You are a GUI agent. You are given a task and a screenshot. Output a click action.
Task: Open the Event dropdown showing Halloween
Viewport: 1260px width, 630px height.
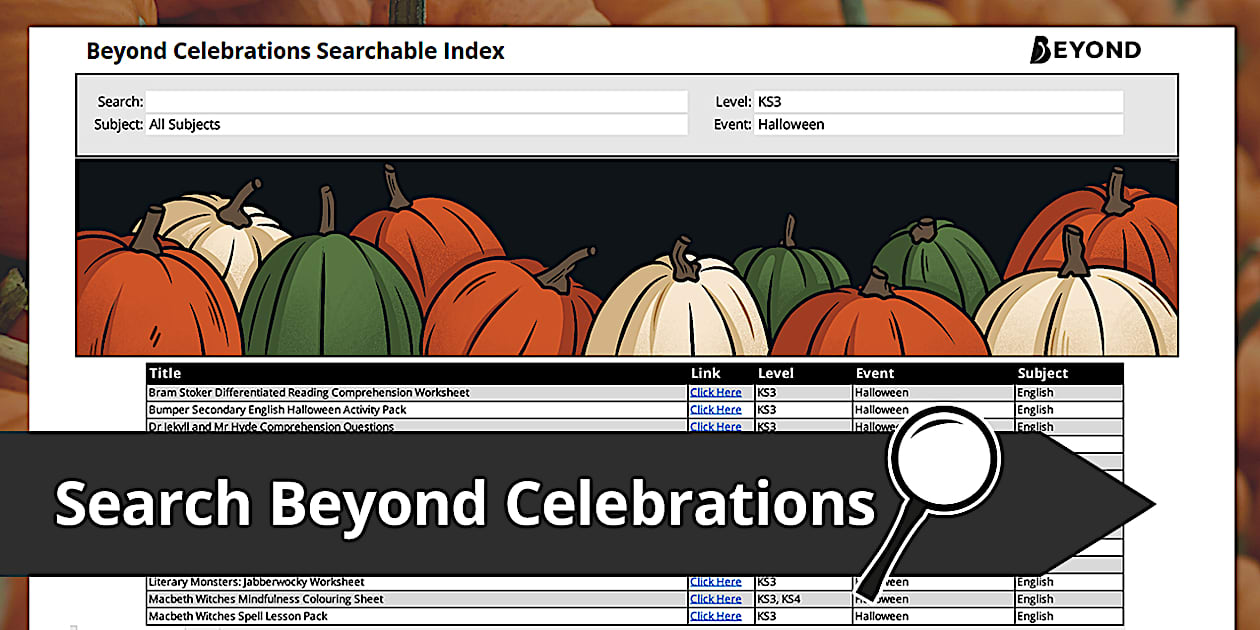[x=938, y=125]
